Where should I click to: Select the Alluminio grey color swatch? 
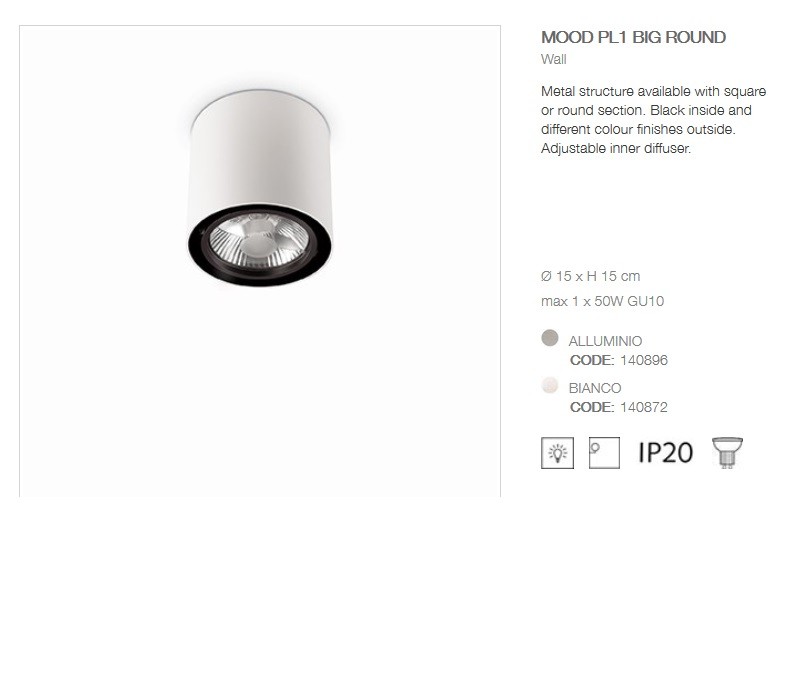550,338
